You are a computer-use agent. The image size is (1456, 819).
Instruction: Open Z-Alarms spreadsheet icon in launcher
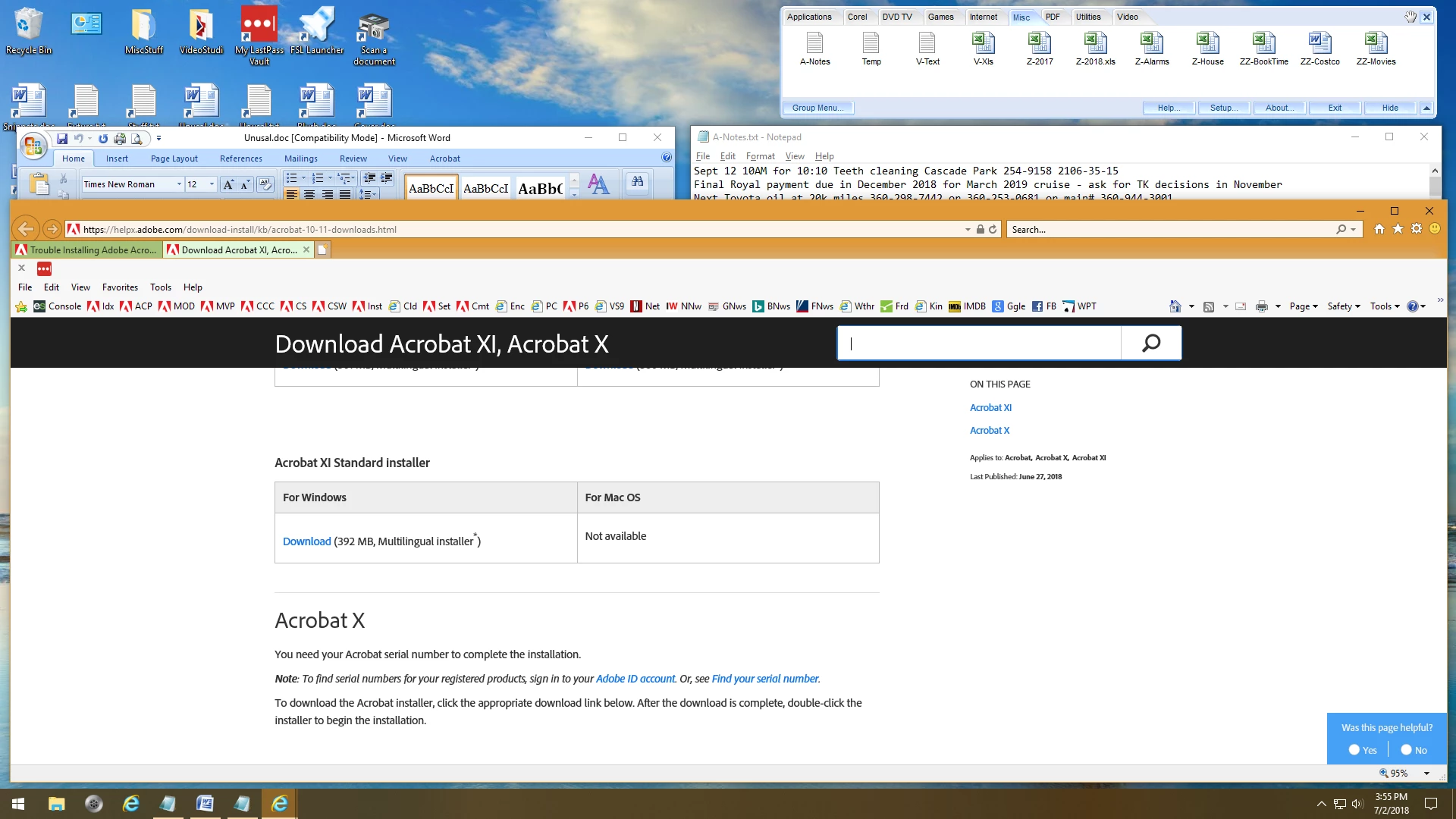1151,44
